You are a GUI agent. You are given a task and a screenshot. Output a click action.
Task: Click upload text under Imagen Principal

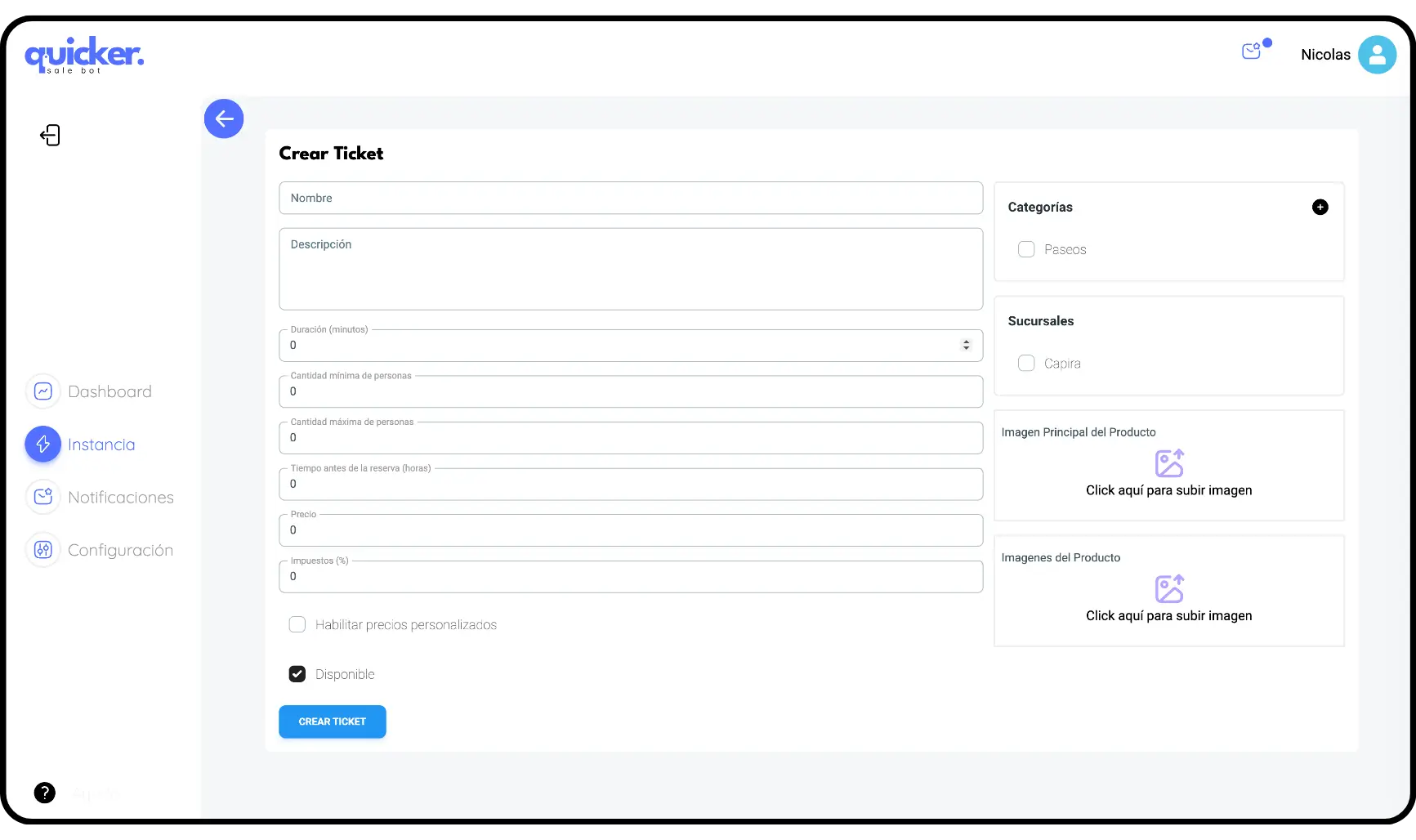[x=1168, y=490]
